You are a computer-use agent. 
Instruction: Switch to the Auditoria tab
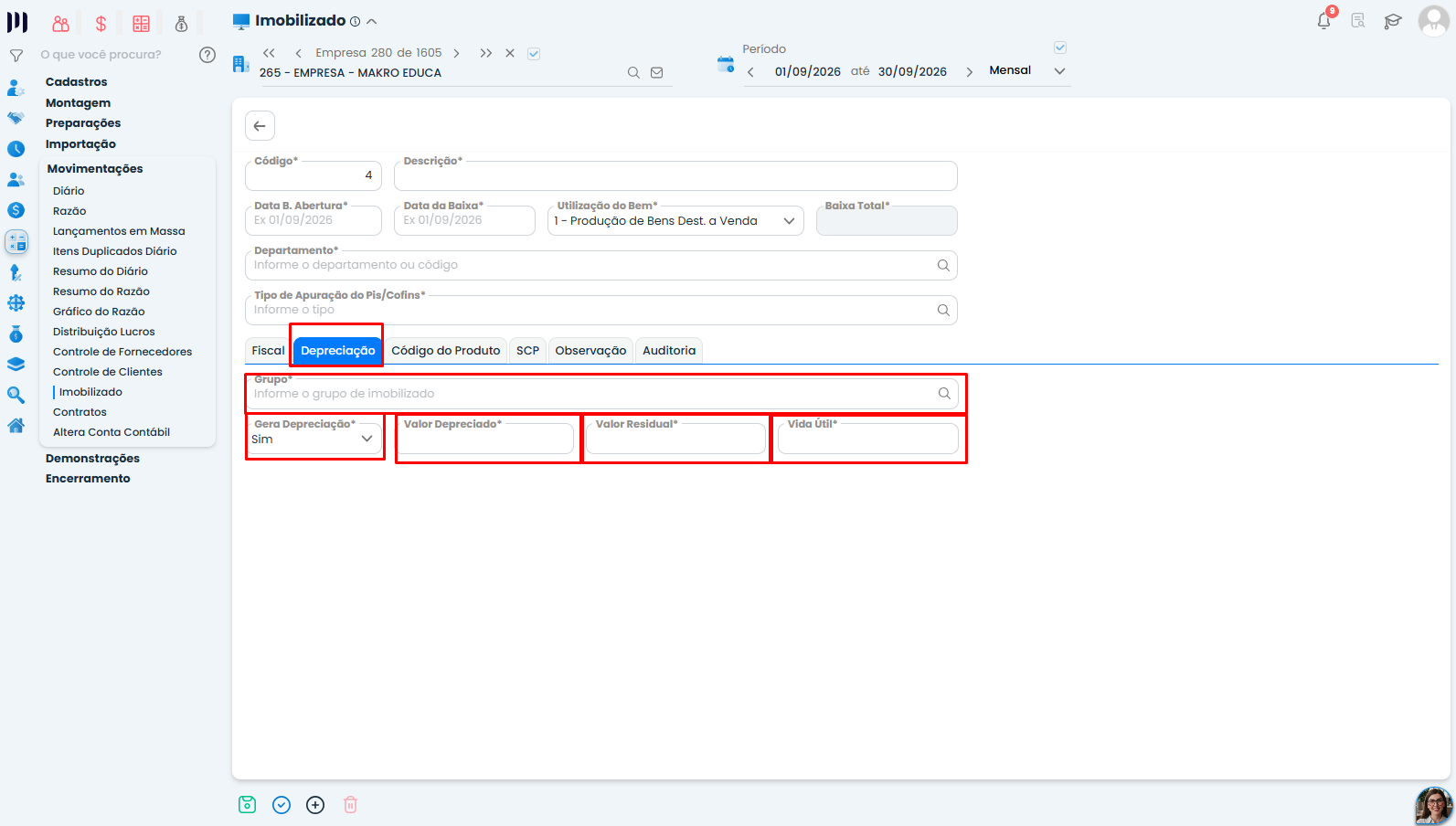(669, 351)
